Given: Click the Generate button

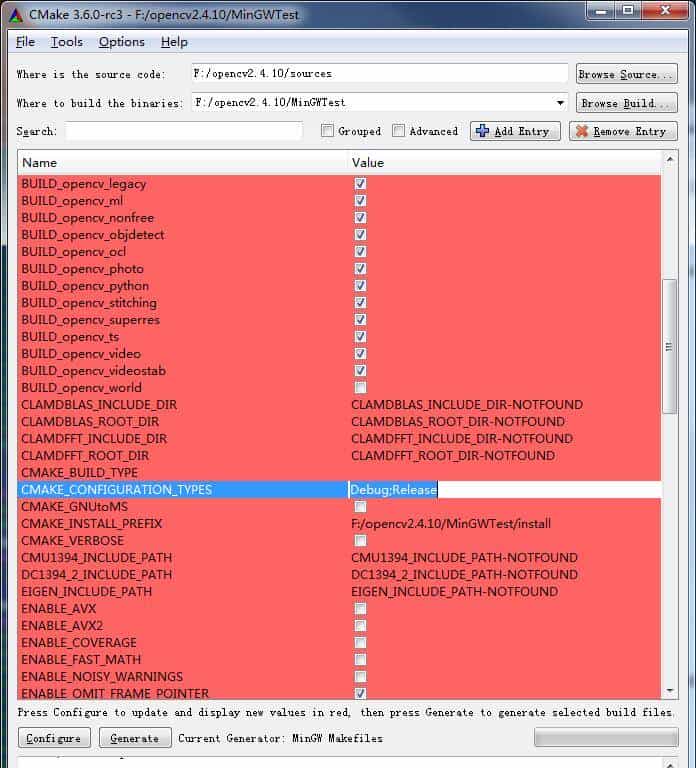Looking at the screenshot, I should pos(135,738).
